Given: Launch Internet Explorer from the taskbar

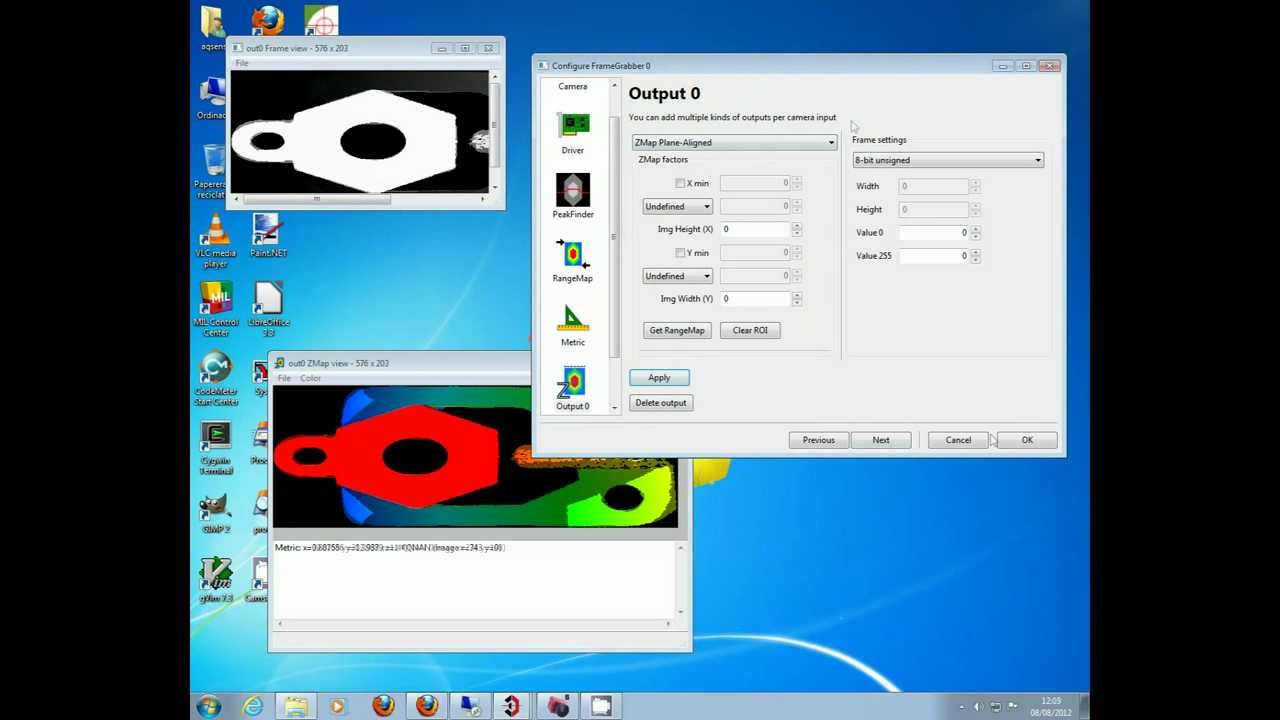Looking at the screenshot, I should click(253, 707).
